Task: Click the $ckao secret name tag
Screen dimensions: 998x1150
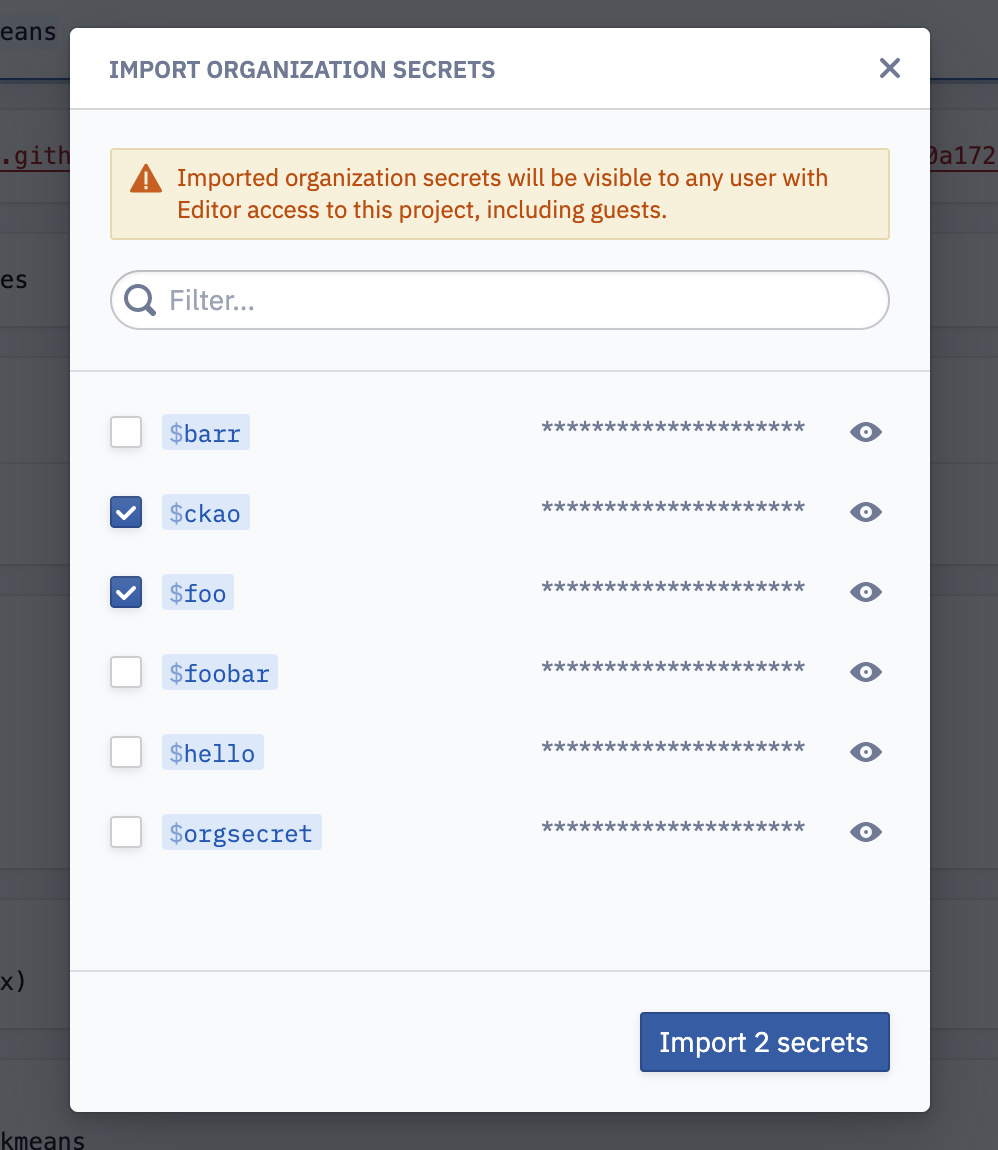Action: pos(205,513)
